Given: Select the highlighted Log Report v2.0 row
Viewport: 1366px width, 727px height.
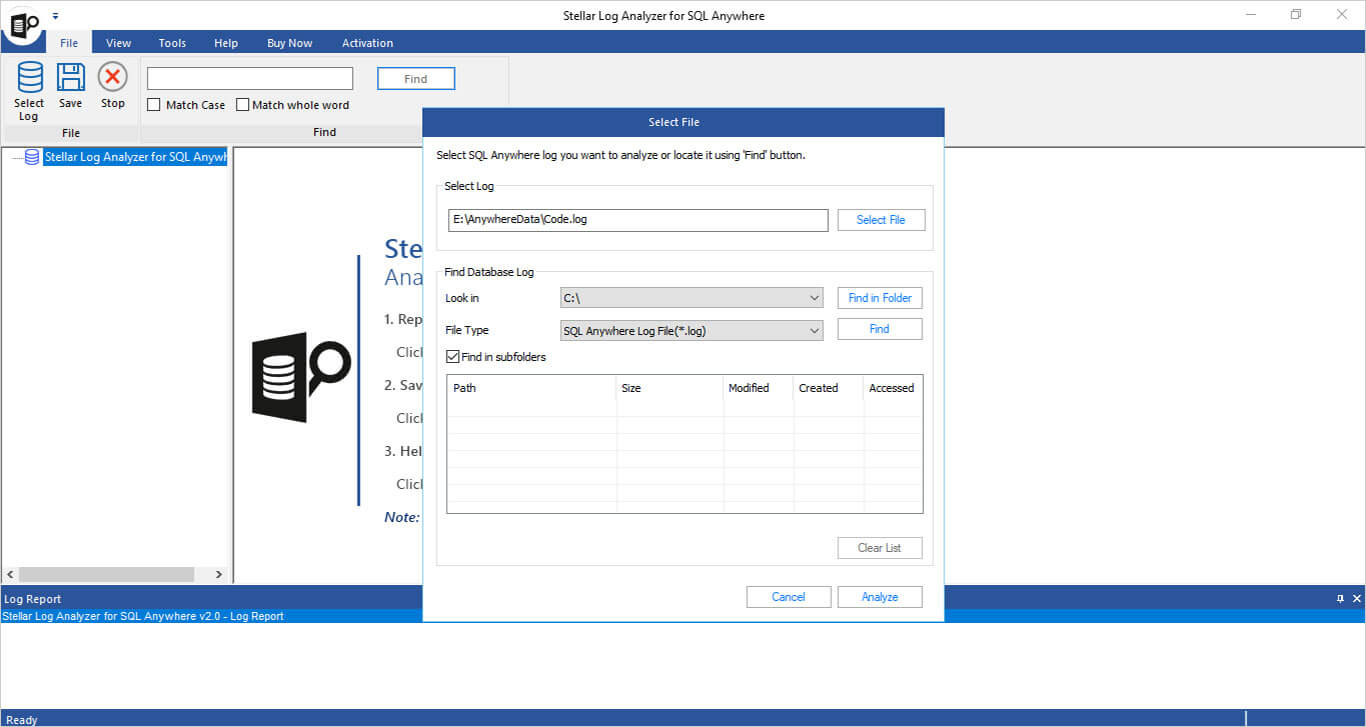Looking at the screenshot, I should pyautogui.click(x=683, y=616).
